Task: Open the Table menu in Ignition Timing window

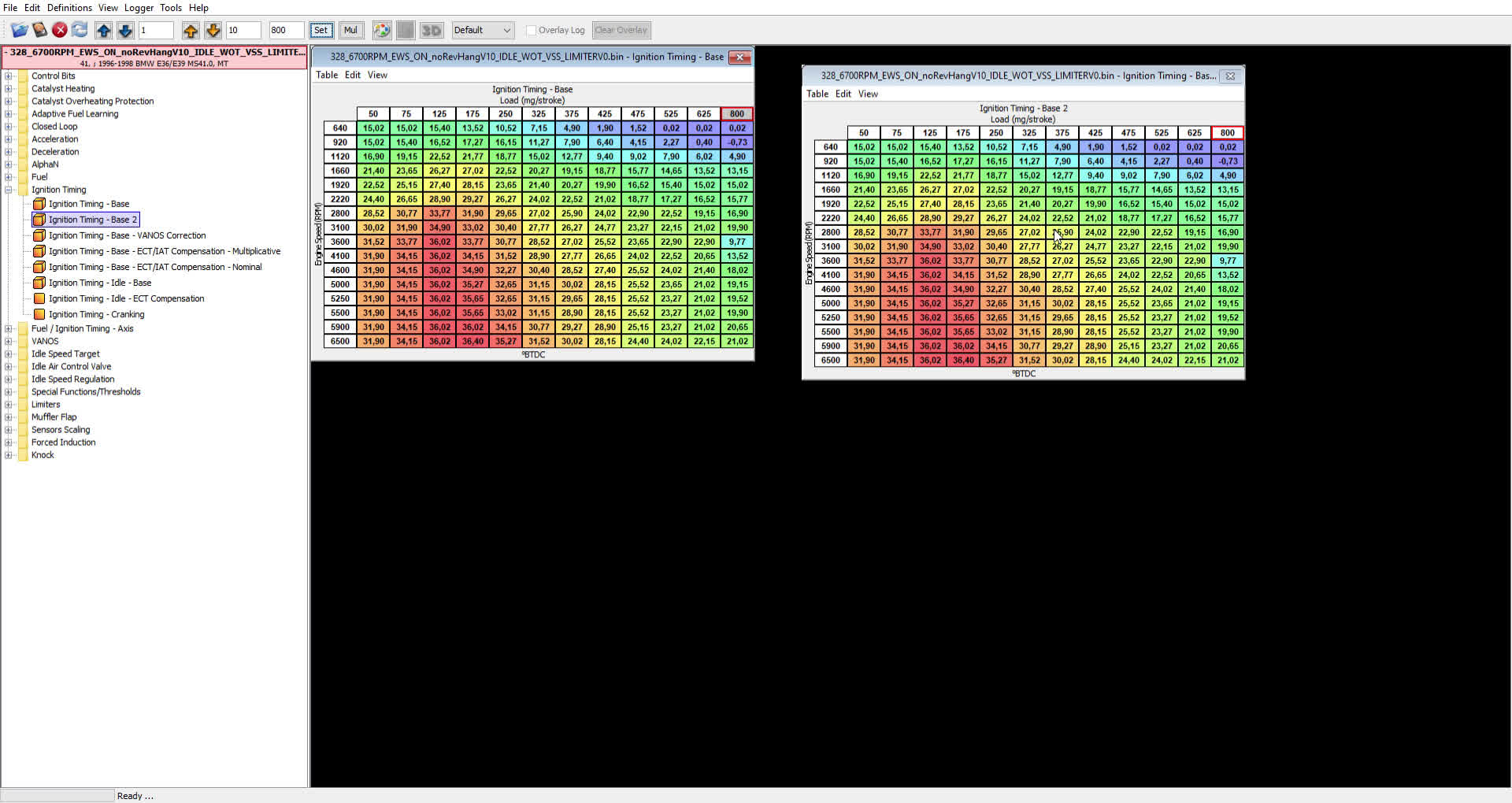Action: pyautogui.click(x=327, y=75)
